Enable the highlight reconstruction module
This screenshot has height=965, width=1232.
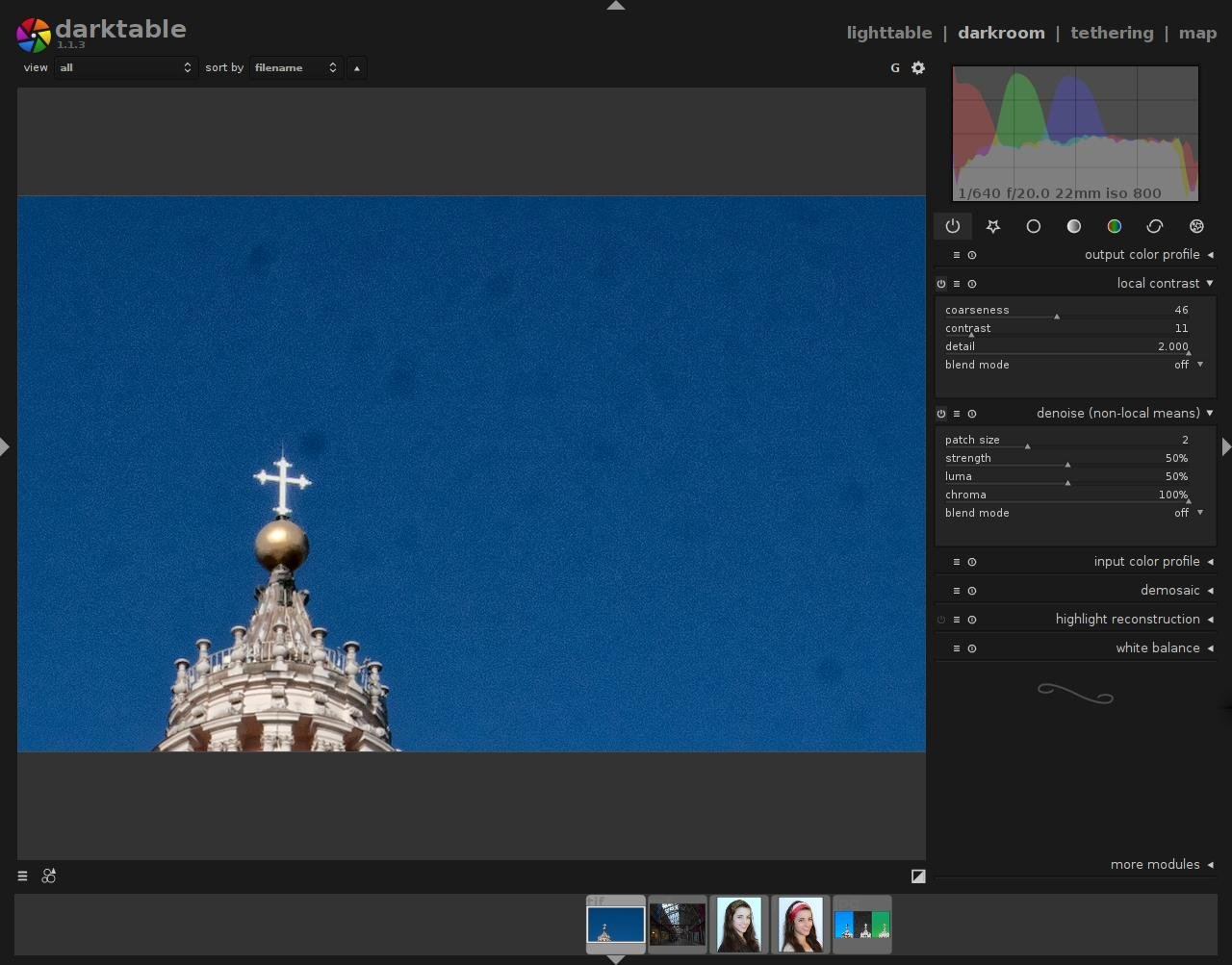click(941, 620)
